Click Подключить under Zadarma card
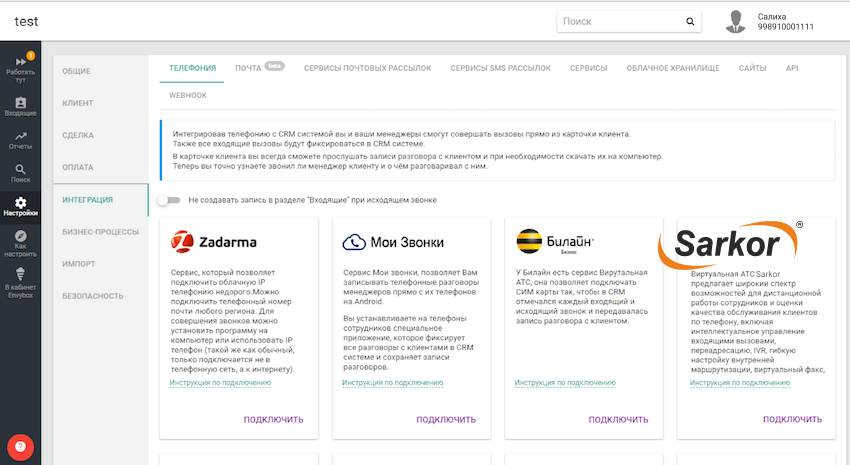 tap(274, 419)
